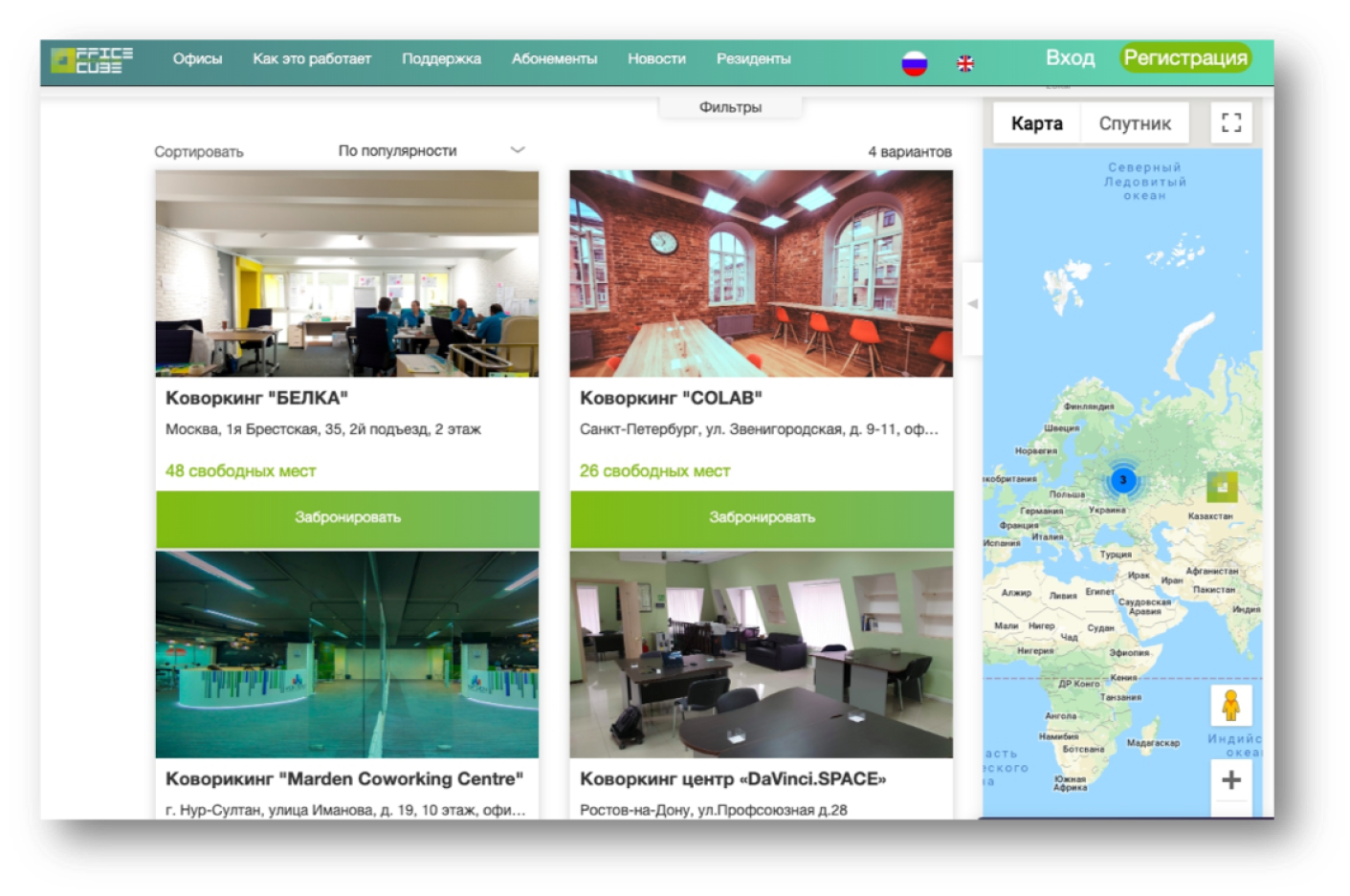This screenshot has height=896, width=1350.
Task: Click the green office marker near Kazakhstan
Action: point(1221,487)
